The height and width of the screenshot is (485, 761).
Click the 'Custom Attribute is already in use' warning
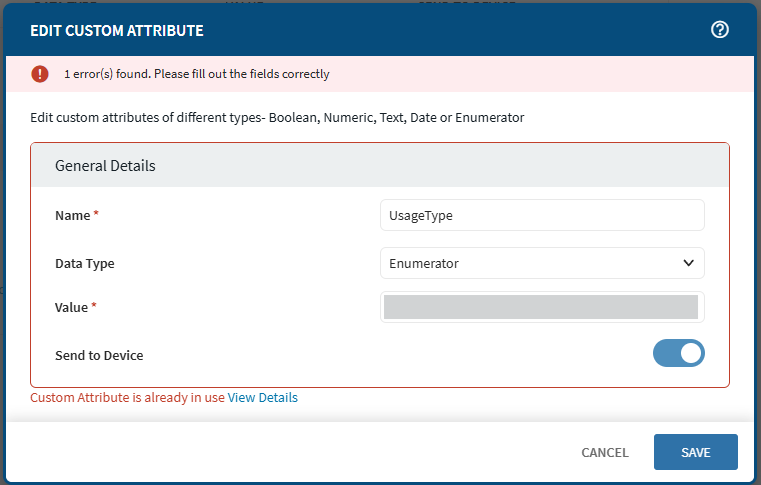[x=127, y=397]
